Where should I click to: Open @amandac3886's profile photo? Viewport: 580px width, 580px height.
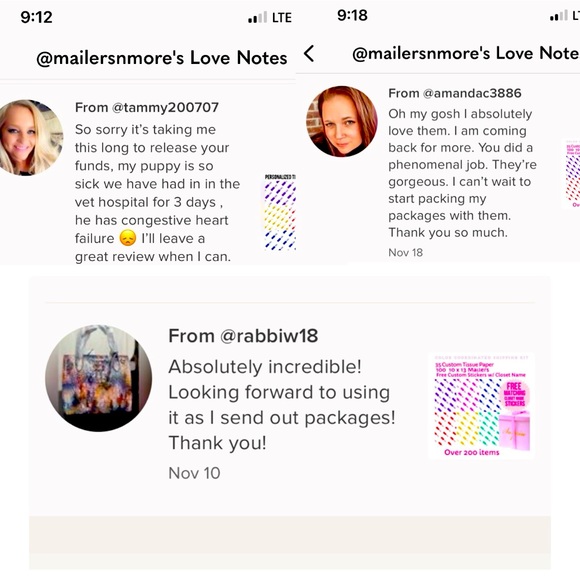342,121
